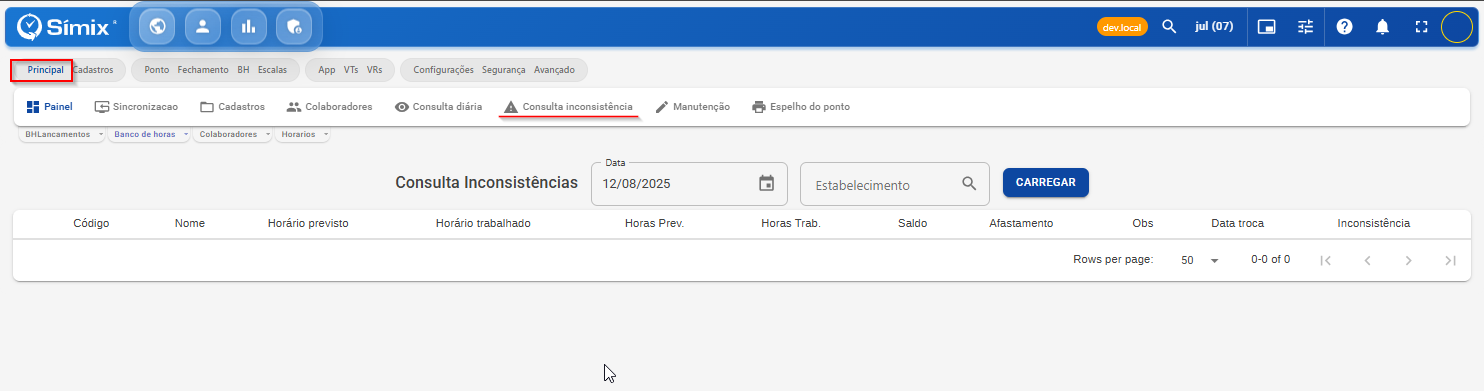This screenshot has height=391, width=1484.
Task: Select the Principal menu
Action: 45,70
